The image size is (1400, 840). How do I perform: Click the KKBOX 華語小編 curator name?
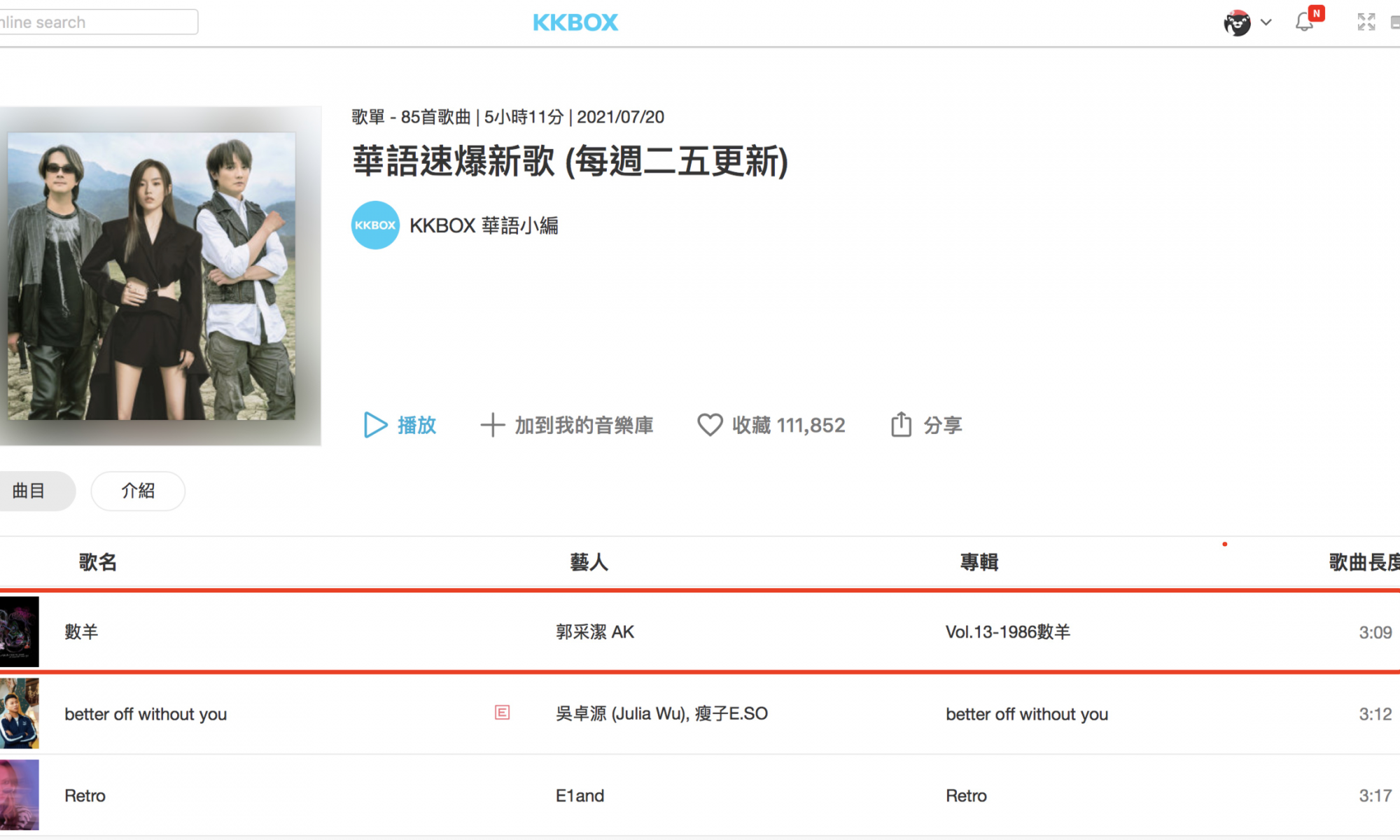(484, 225)
